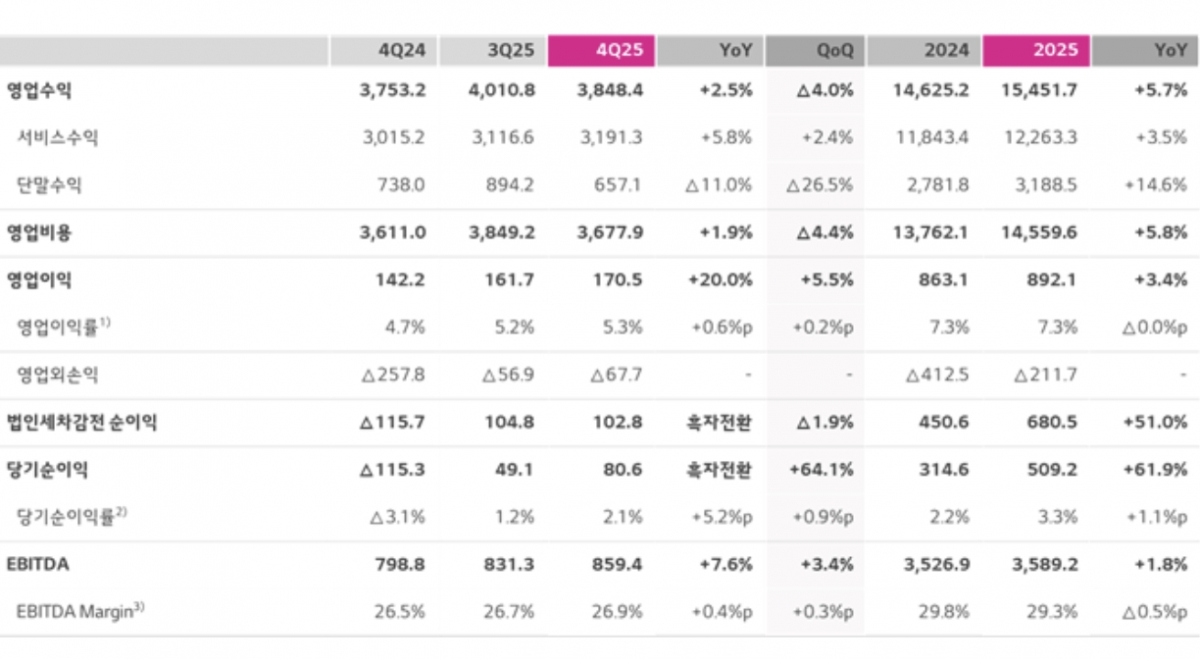
Task: Click the 3,589.2 EBITDA value for 2025
Action: coord(1042,564)
